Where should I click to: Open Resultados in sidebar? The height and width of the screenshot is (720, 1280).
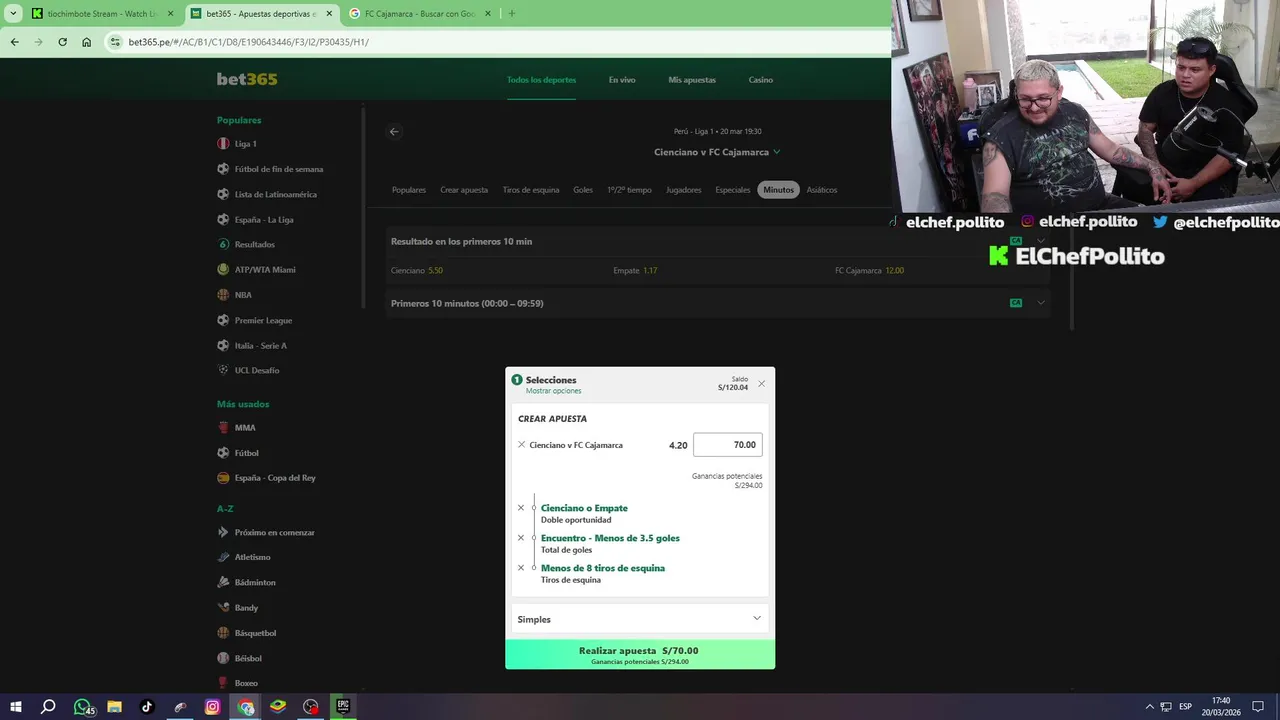coord(255,245)
